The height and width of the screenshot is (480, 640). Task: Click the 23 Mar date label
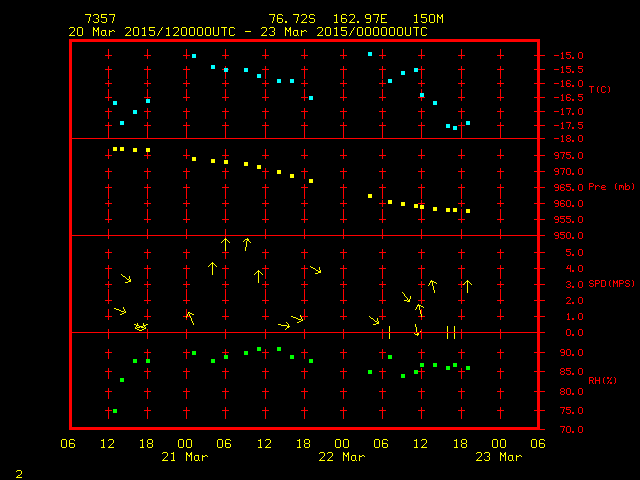pos(498,457)
